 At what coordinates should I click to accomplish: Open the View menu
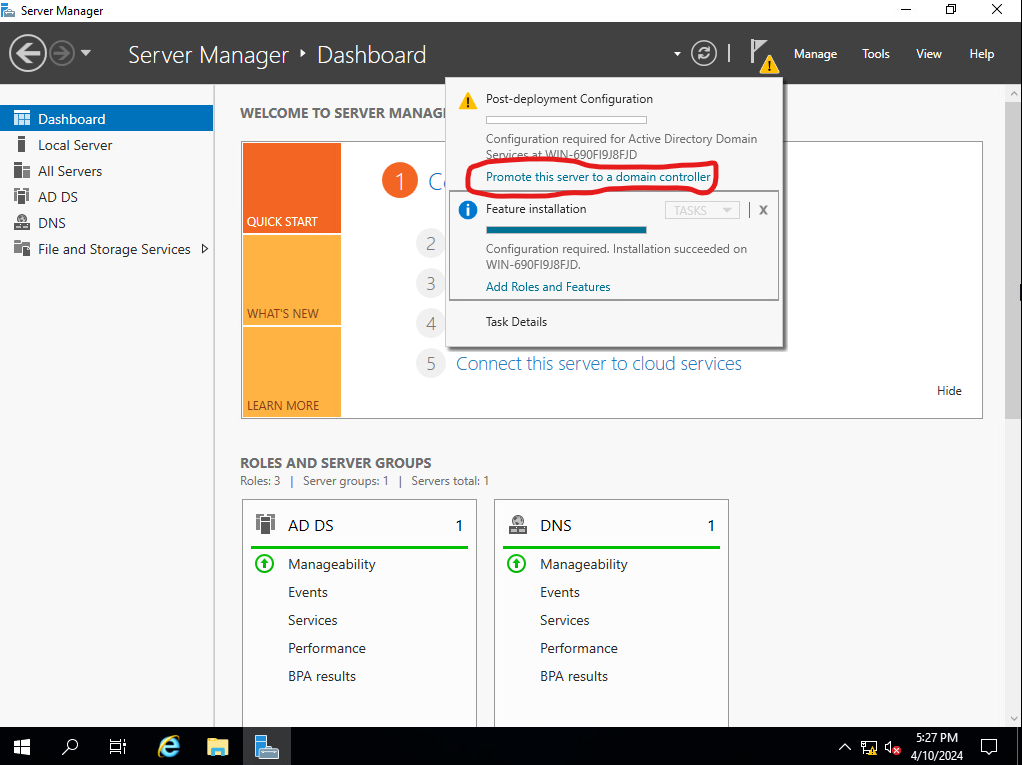[928, 54]
